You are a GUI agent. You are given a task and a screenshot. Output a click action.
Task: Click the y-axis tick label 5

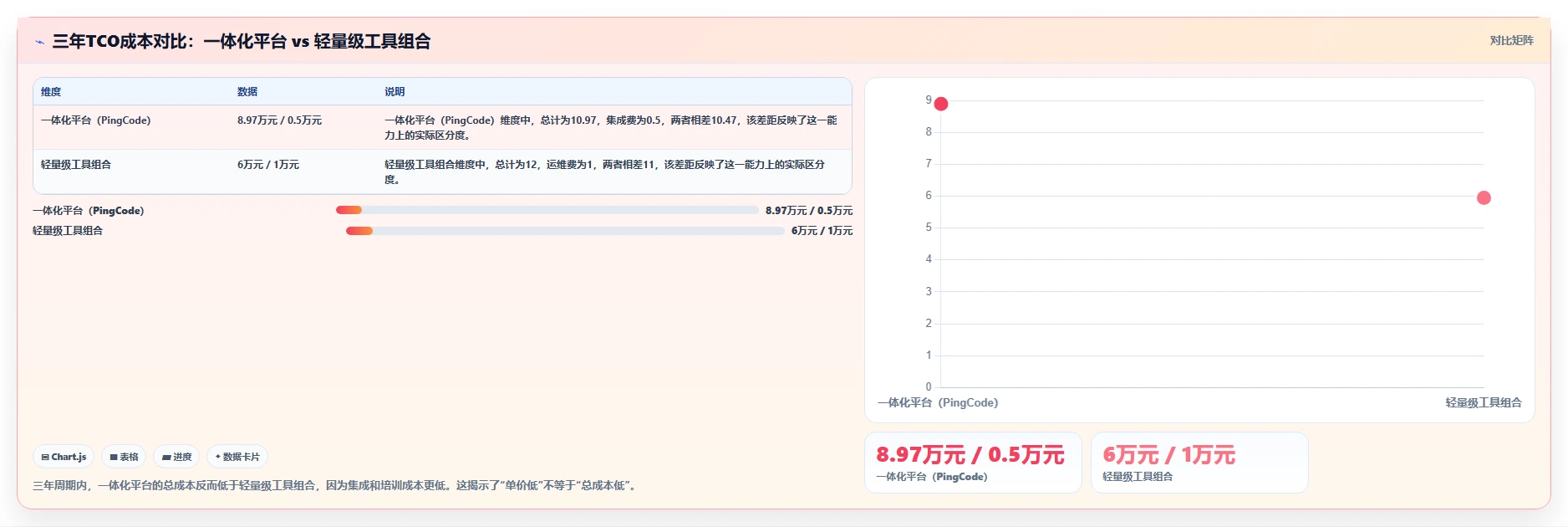pyautogui.click(x=928, y=228)
